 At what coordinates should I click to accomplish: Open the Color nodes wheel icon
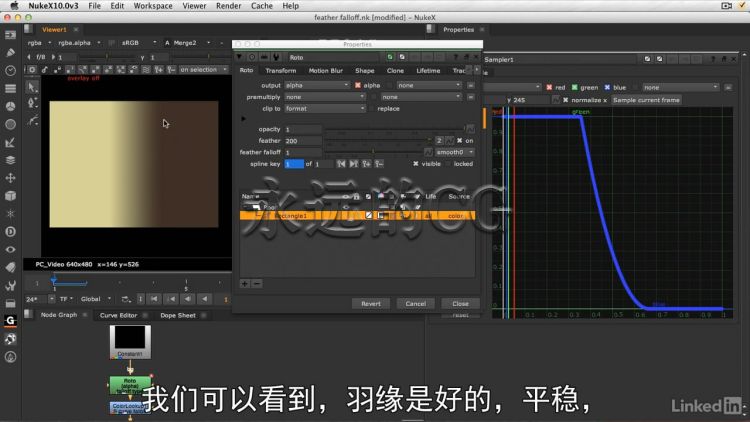[x=10, y=106]
